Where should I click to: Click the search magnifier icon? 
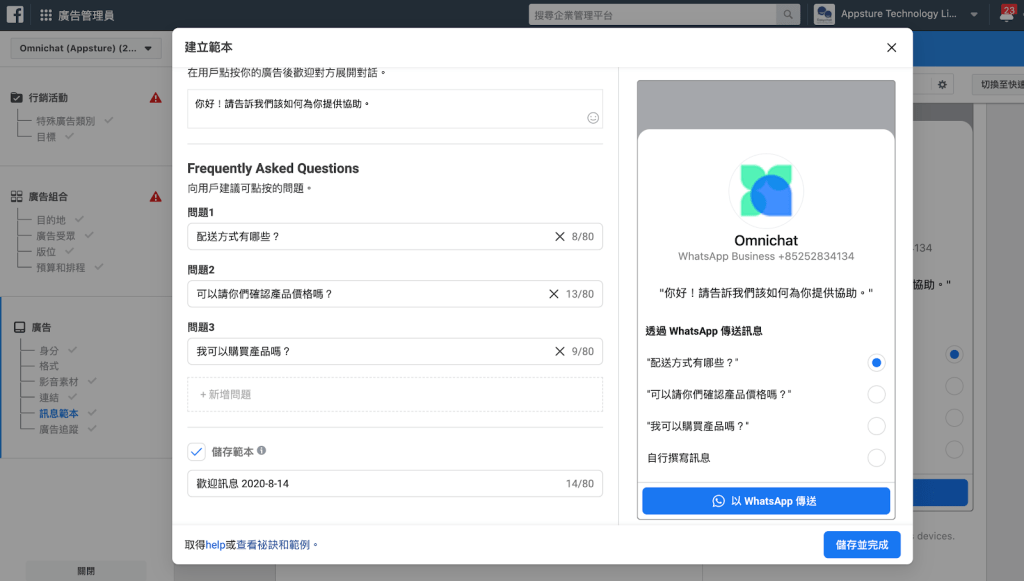[789, 15]
